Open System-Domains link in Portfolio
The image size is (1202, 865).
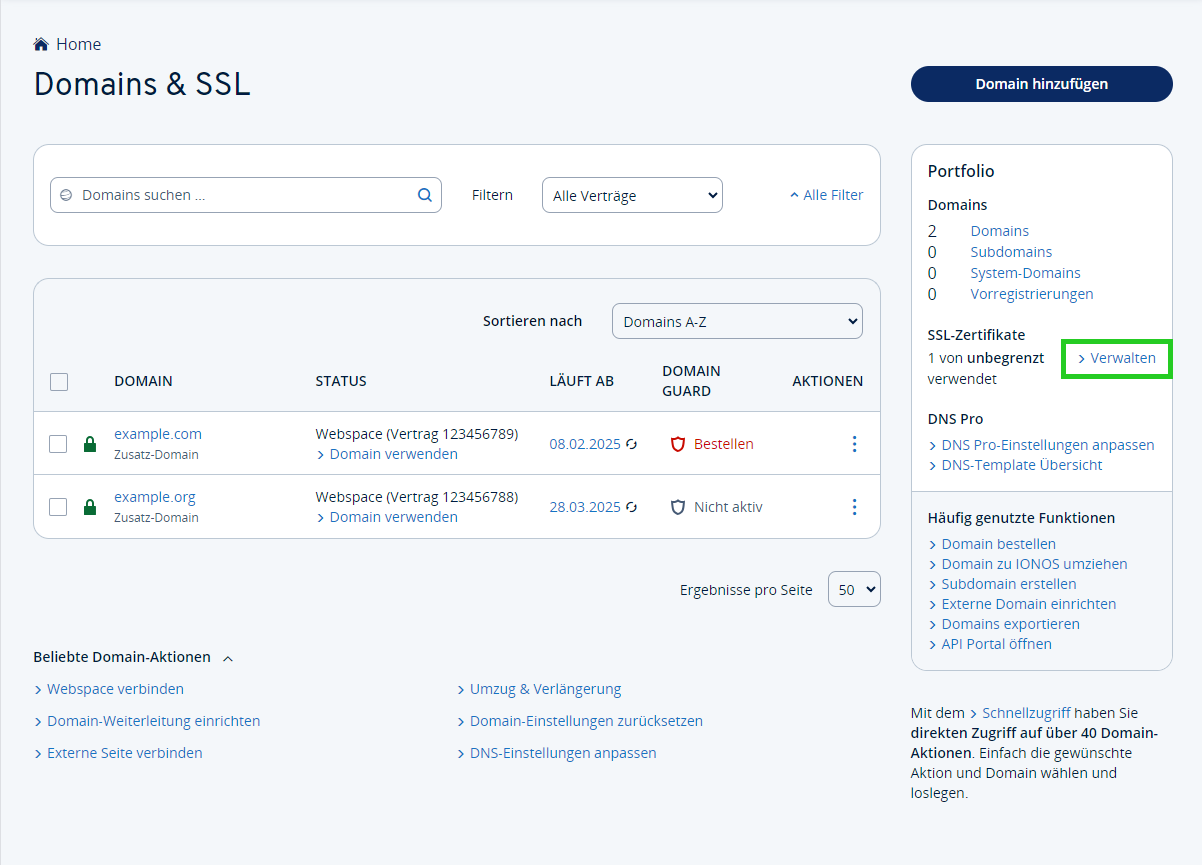click(1026, 273)
